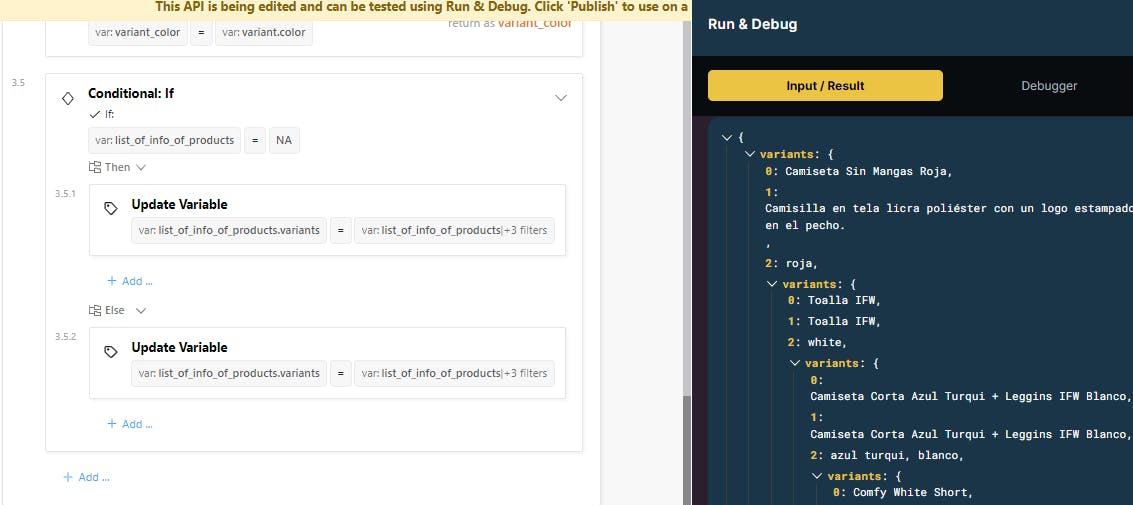Screen dimensions: 1133x505
Task: Click the 'Conditional: If' step title
Action: 131,93
